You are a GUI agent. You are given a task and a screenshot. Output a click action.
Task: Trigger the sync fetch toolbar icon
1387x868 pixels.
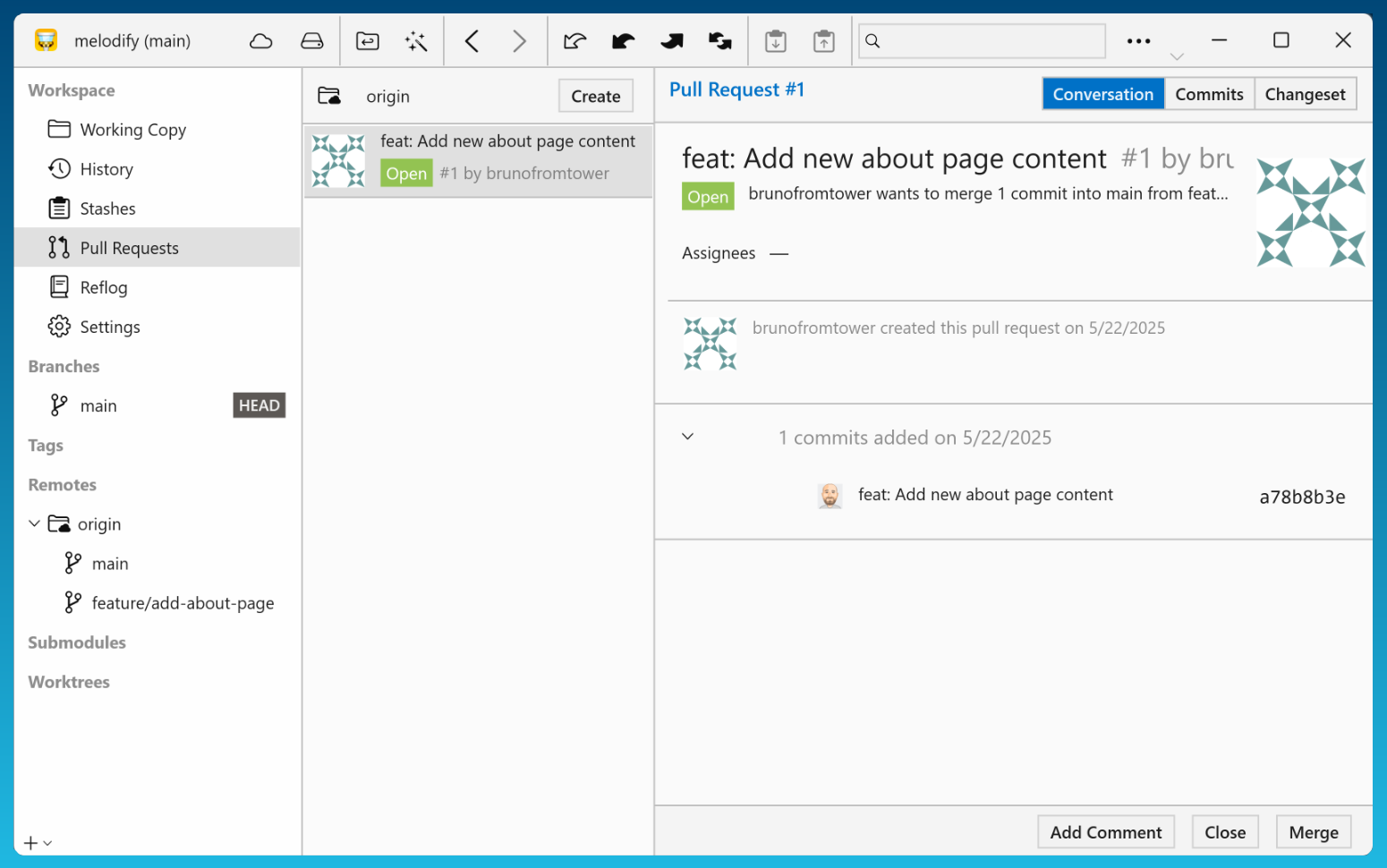click(x=719, y=40)
